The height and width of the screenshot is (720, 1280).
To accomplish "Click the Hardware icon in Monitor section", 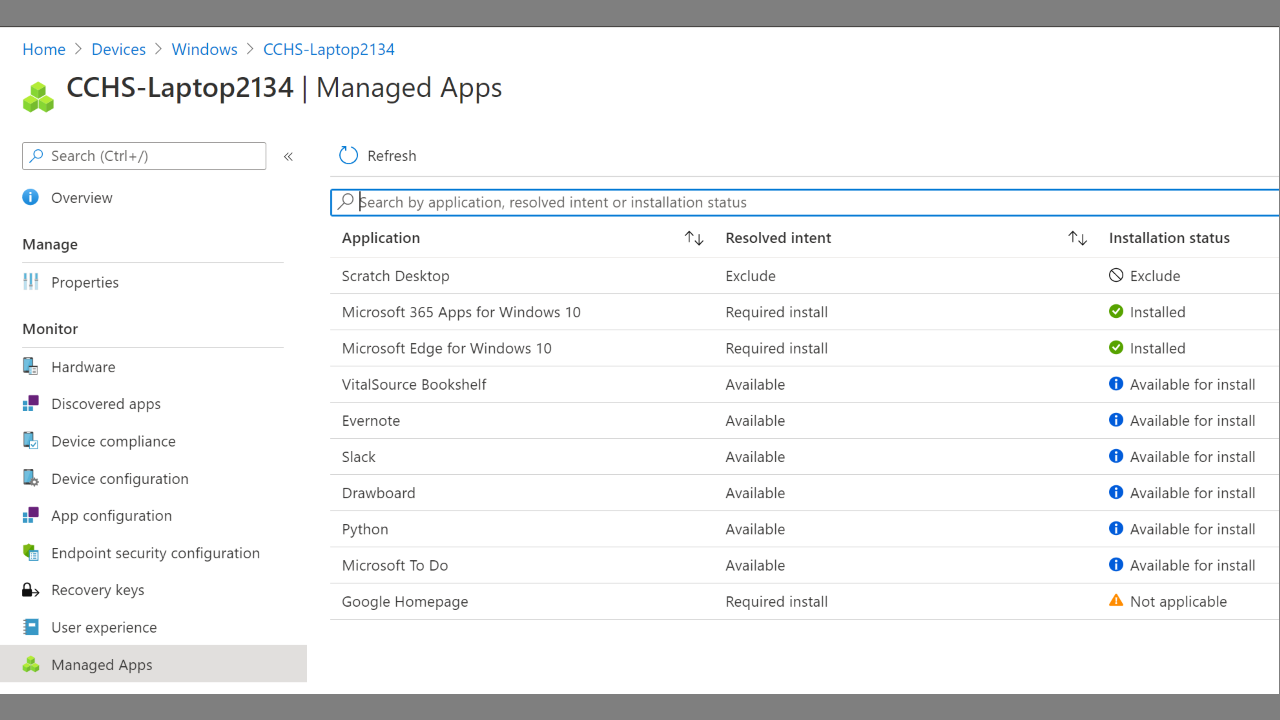I will (31, 367).
